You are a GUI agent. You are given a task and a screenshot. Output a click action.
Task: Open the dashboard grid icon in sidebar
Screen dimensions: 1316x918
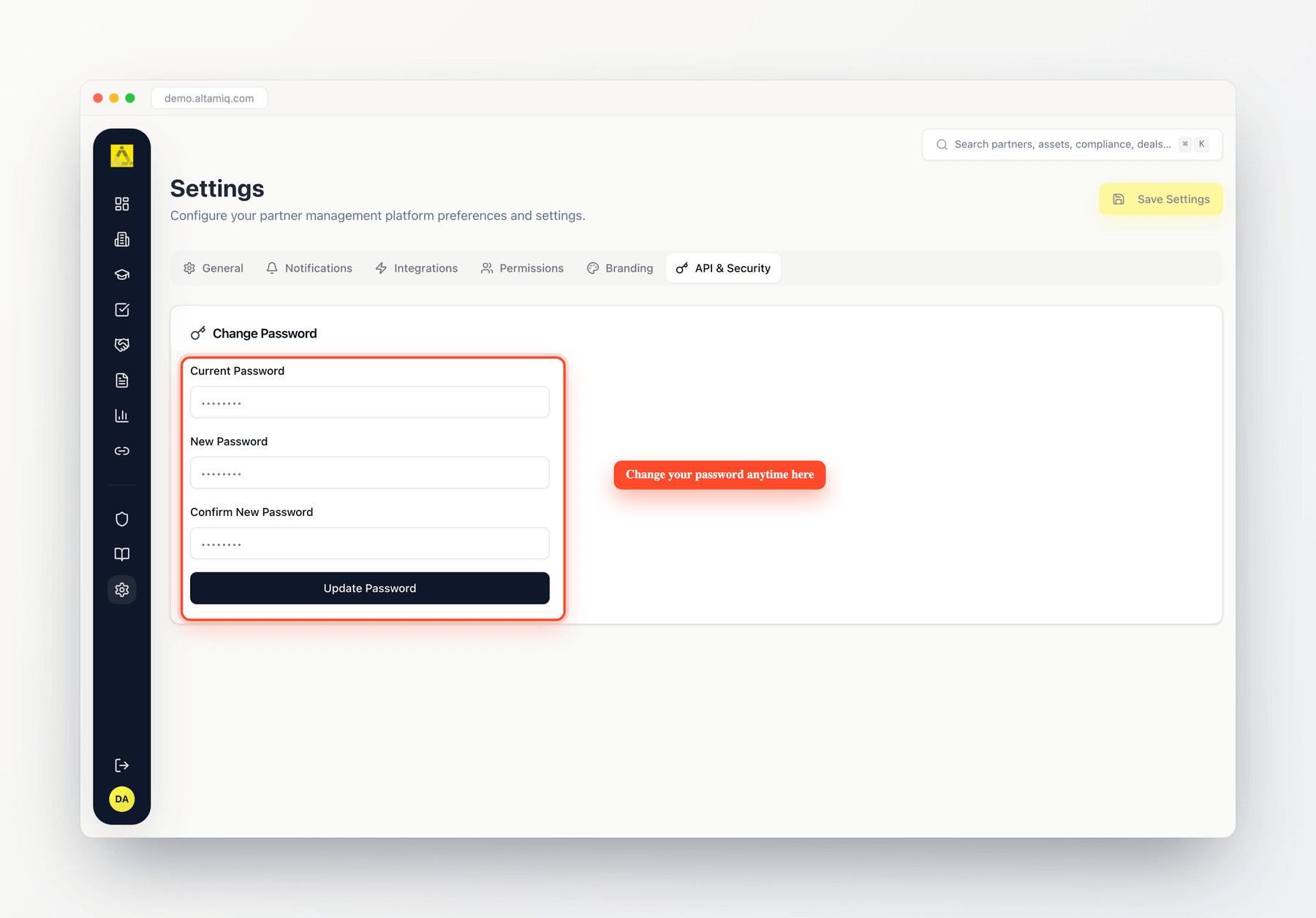(x=122, y=204)
